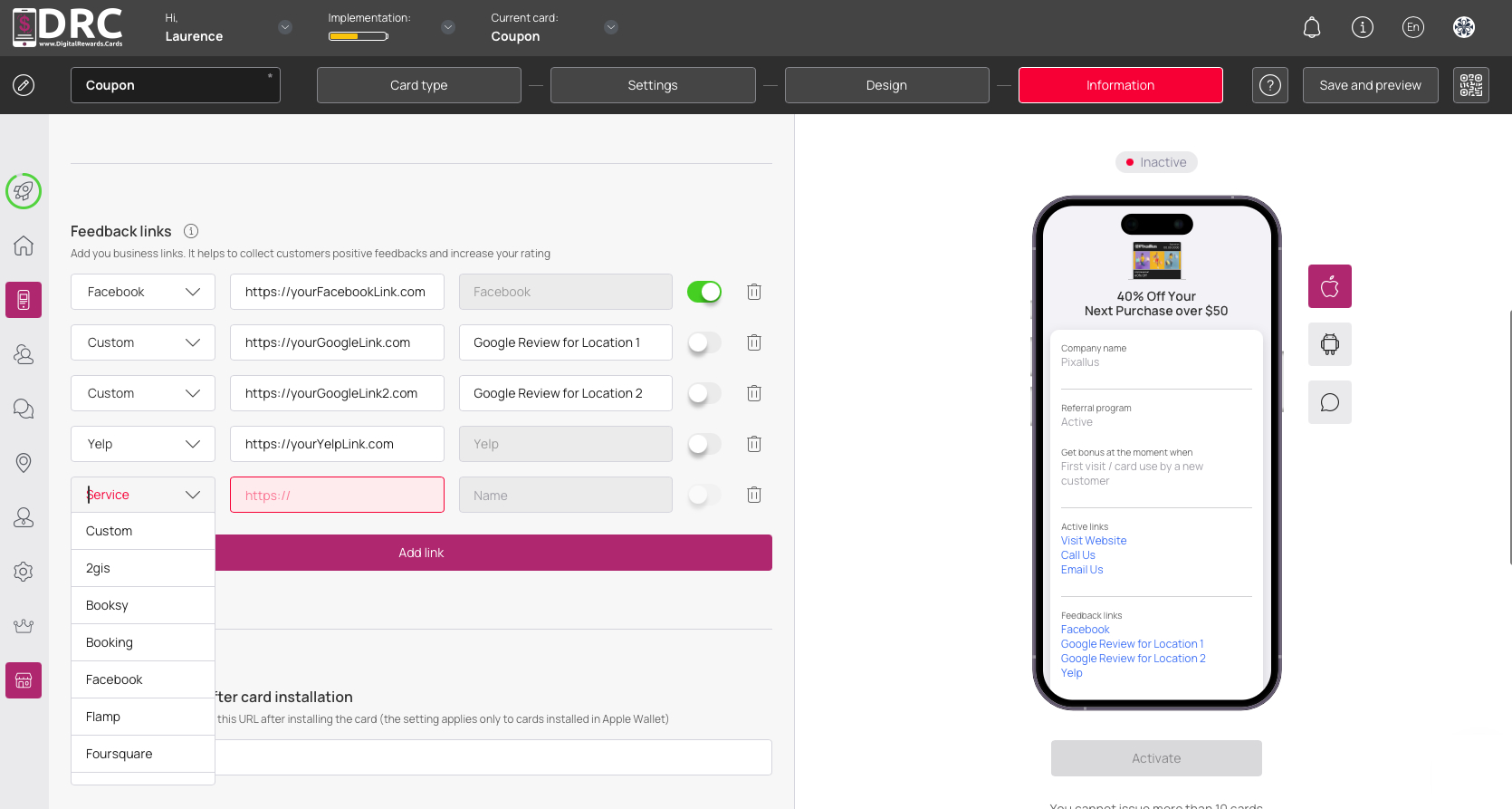Screen dimensions: 1512x809
Task: Open the chat messages sidebar icon
Action: (24, 409)
